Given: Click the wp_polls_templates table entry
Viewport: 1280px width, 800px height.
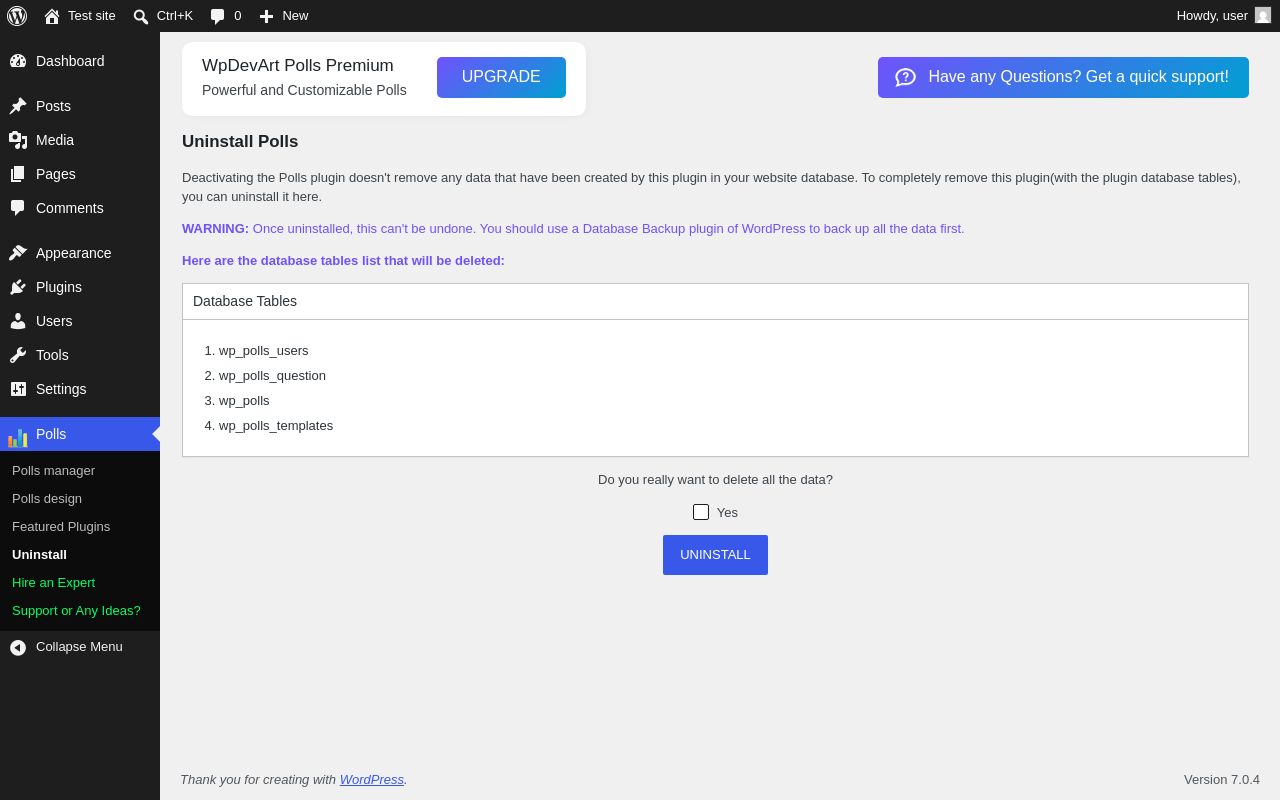Looking at the screenshot, I should click(x=276, y=426).
